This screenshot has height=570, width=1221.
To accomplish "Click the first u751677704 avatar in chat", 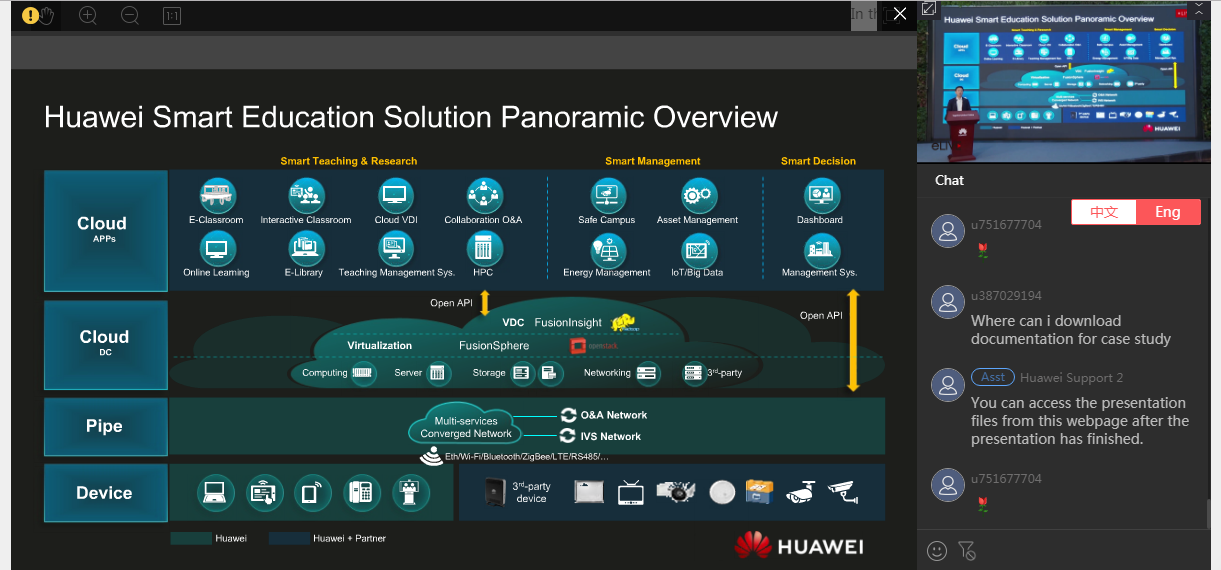I will pyautogui.click(x=947, y=230).
